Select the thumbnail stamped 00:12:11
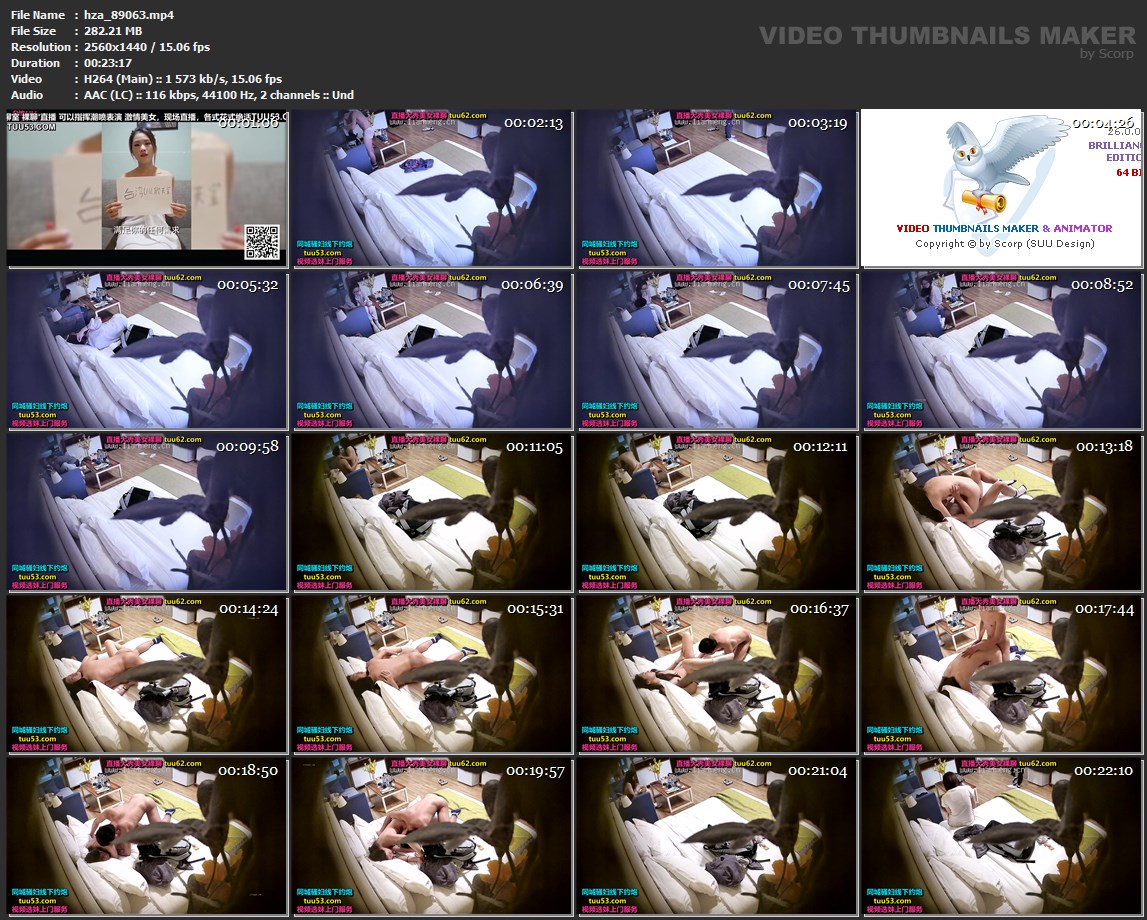 (717, 512)
